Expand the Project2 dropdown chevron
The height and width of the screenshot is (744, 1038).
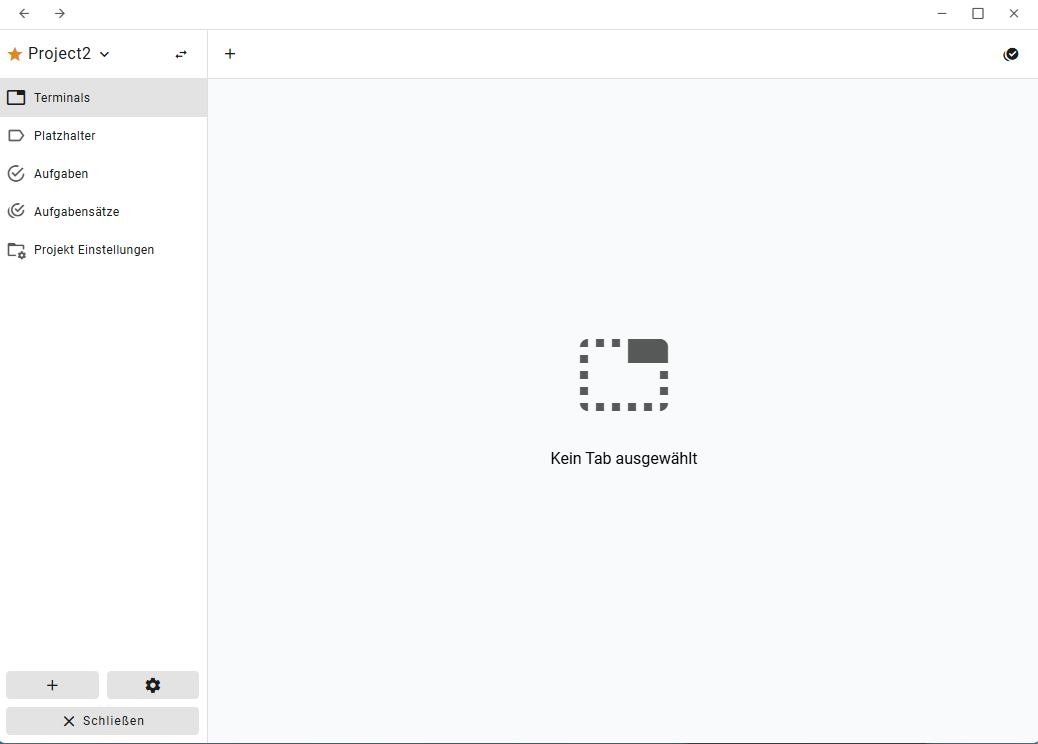tap(105, 54)
